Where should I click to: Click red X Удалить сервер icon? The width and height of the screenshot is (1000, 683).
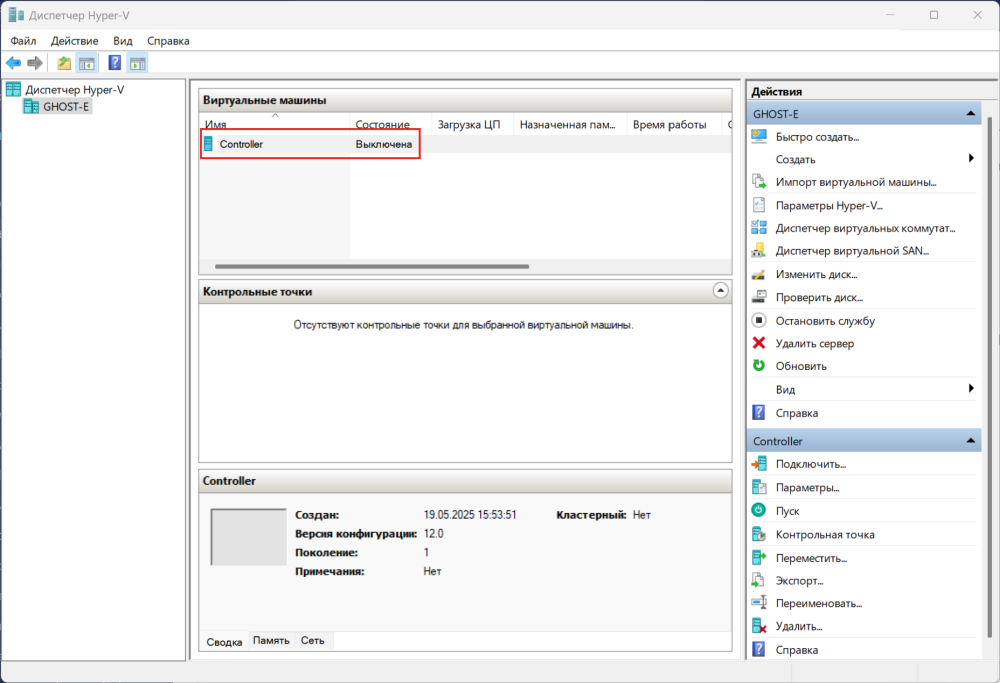tap(759, 343)
